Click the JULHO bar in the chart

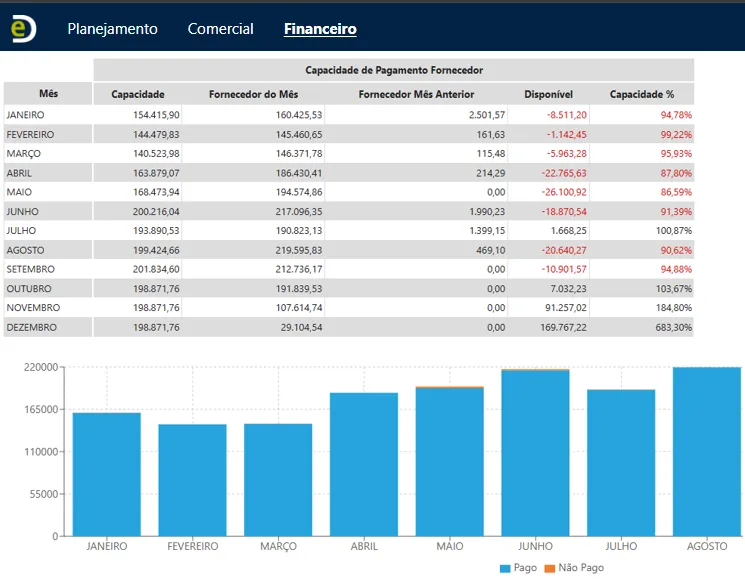(621, 463)
